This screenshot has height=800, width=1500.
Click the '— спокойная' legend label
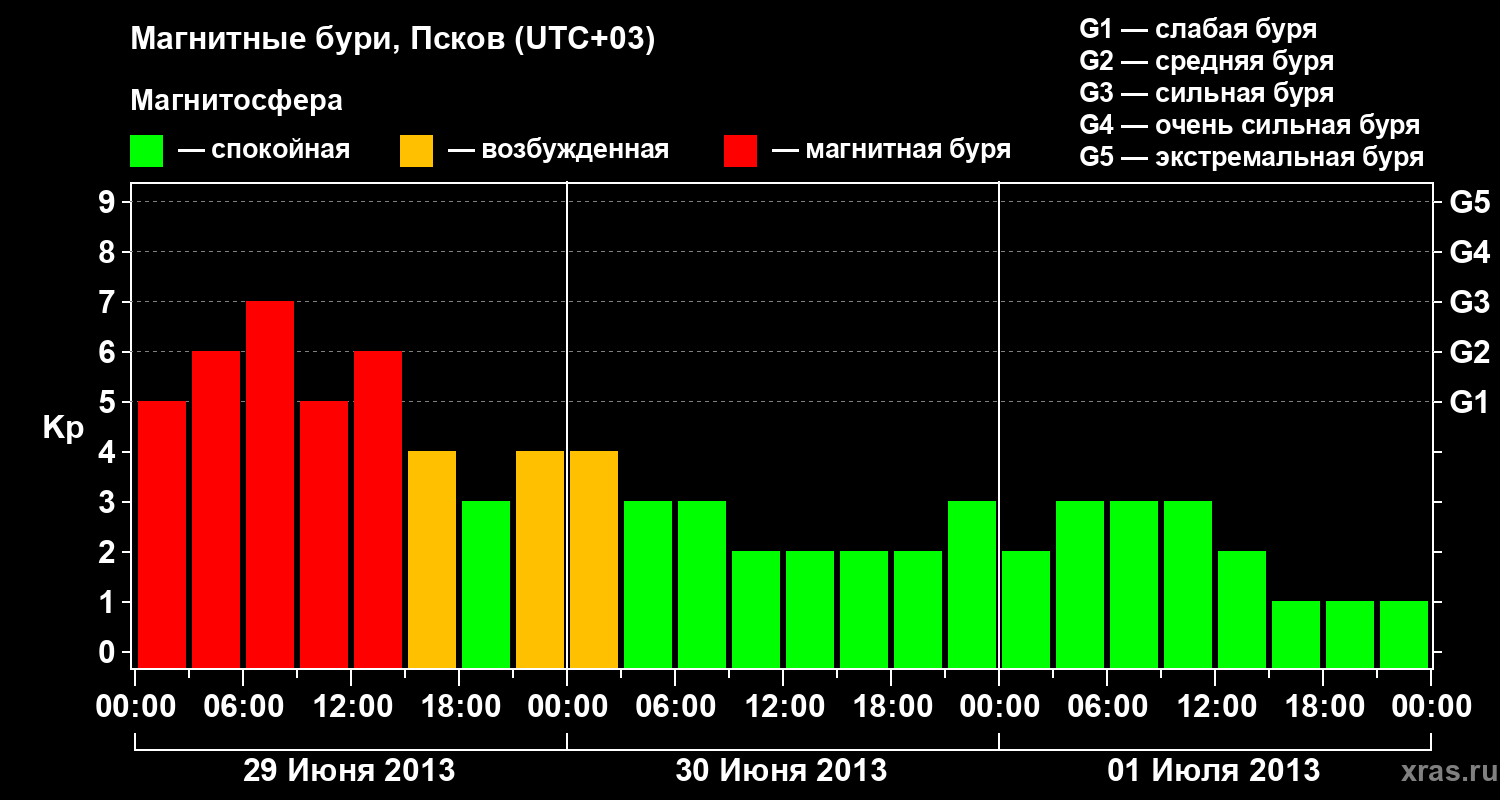(x=264, y=150)
